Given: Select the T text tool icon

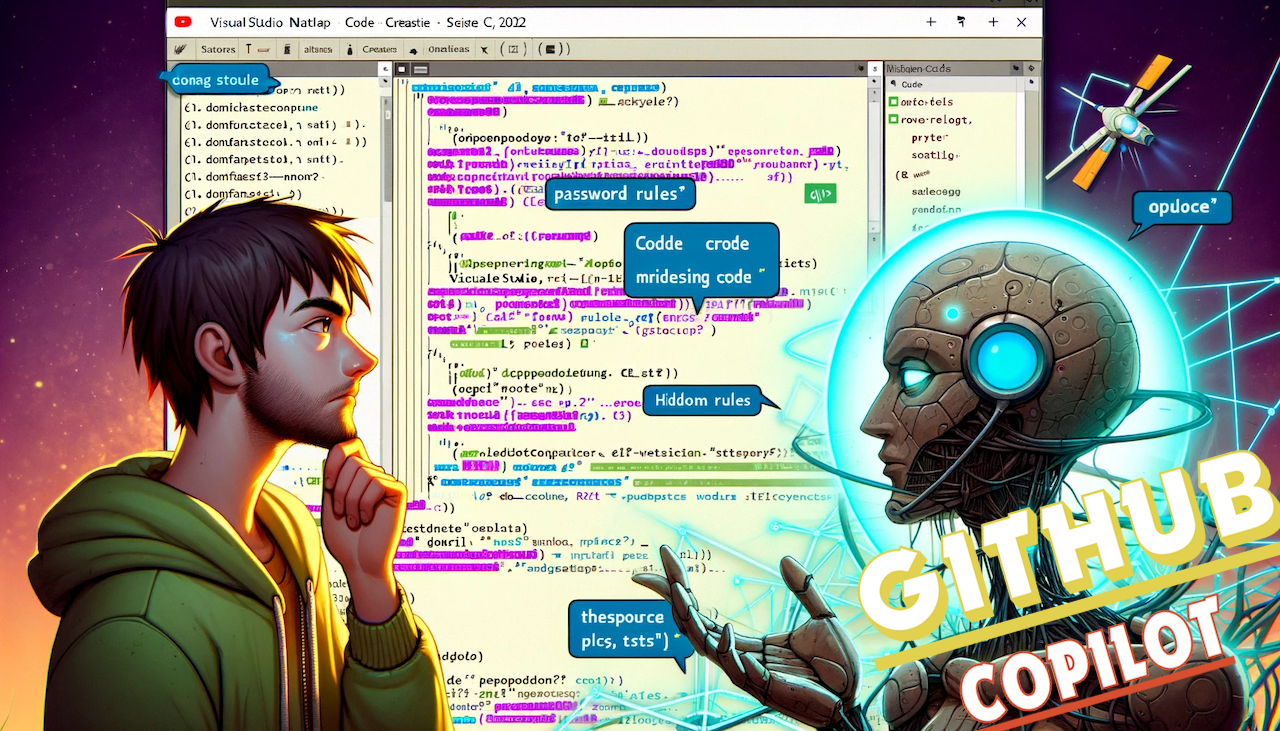Looking at the screenshot, I should [x=248, y=49].
